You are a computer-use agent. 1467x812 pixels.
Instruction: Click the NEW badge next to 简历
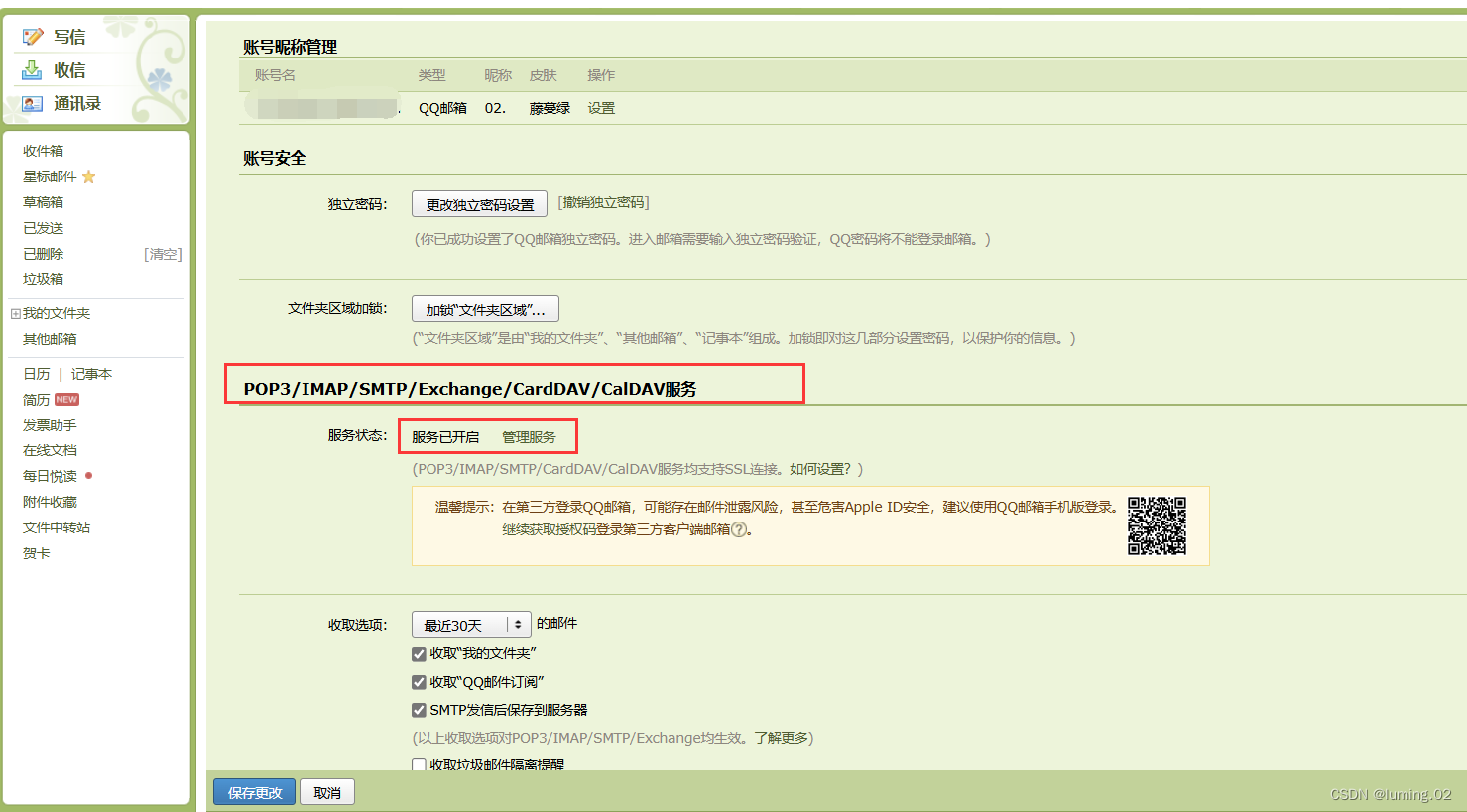coord(65,399)
